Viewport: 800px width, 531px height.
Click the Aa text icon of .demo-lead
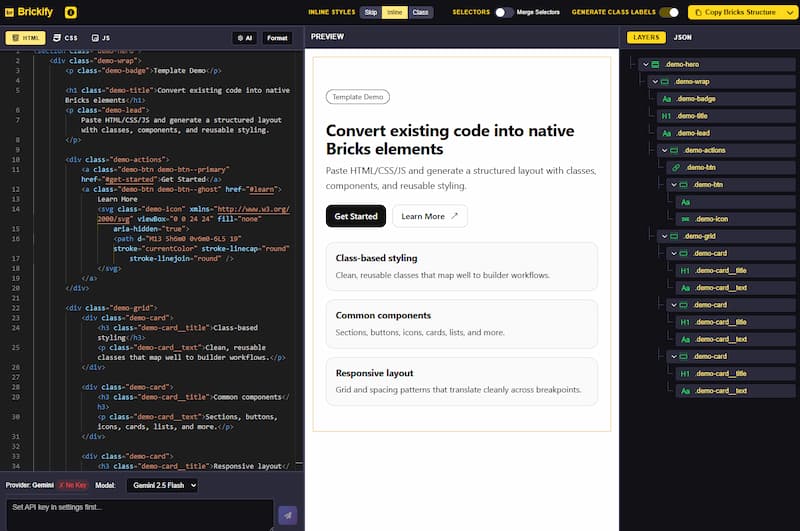click(x=666, y=133)
